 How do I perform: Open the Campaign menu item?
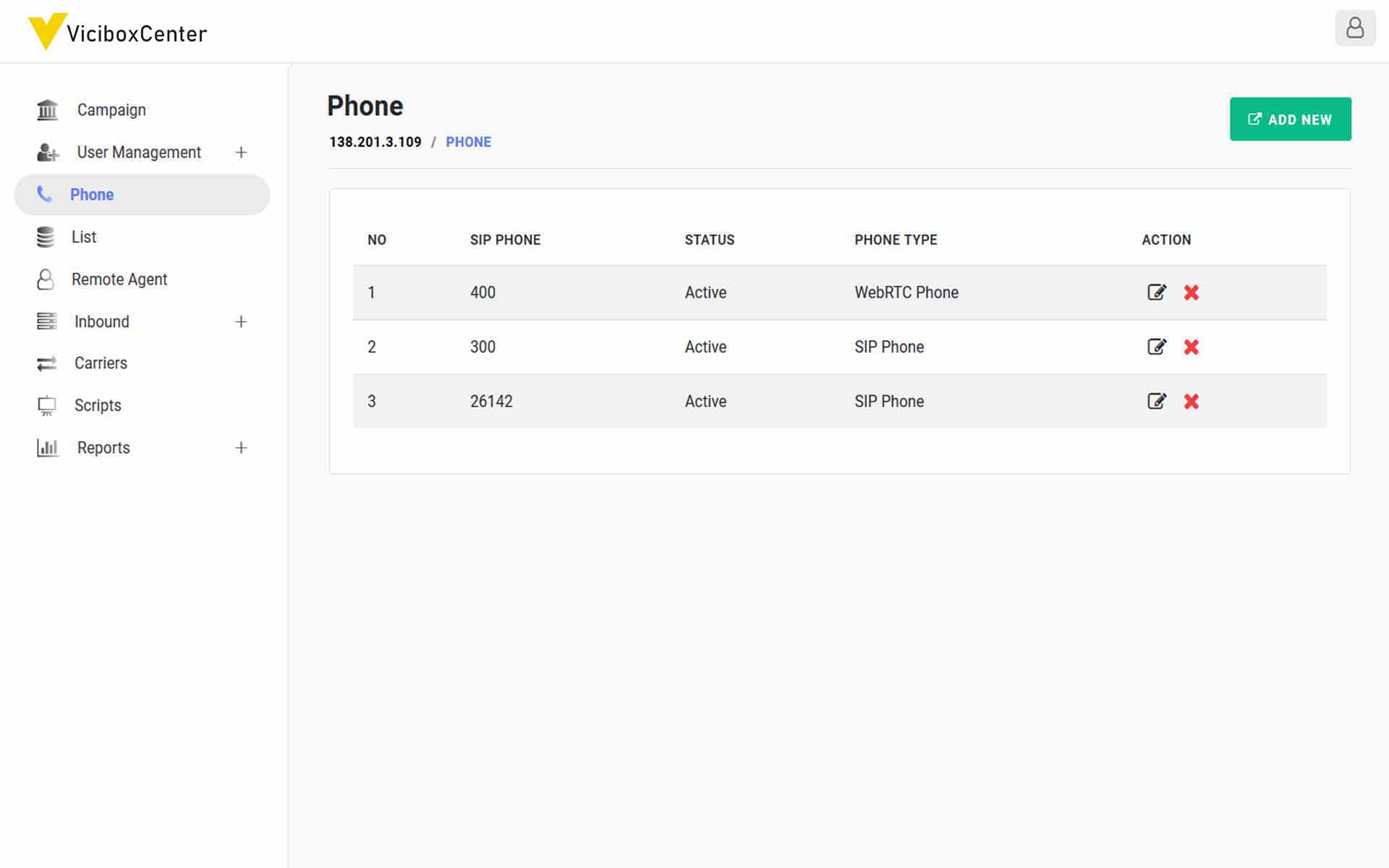click(x=111, y=110)
